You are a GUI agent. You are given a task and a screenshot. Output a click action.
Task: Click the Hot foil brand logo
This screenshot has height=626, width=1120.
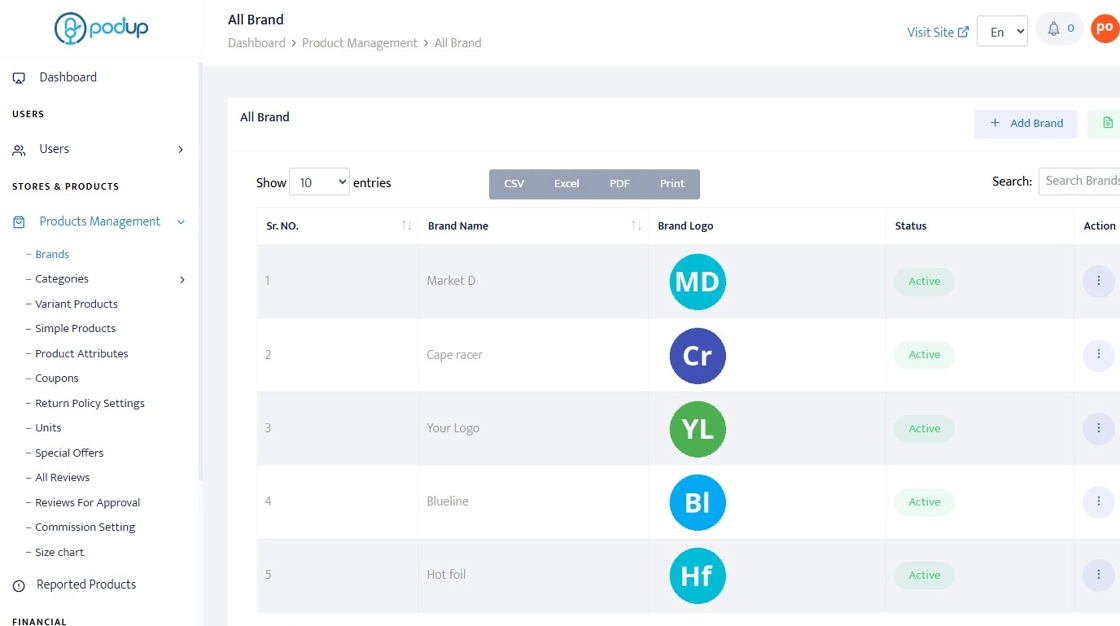(x=697, y=576)
